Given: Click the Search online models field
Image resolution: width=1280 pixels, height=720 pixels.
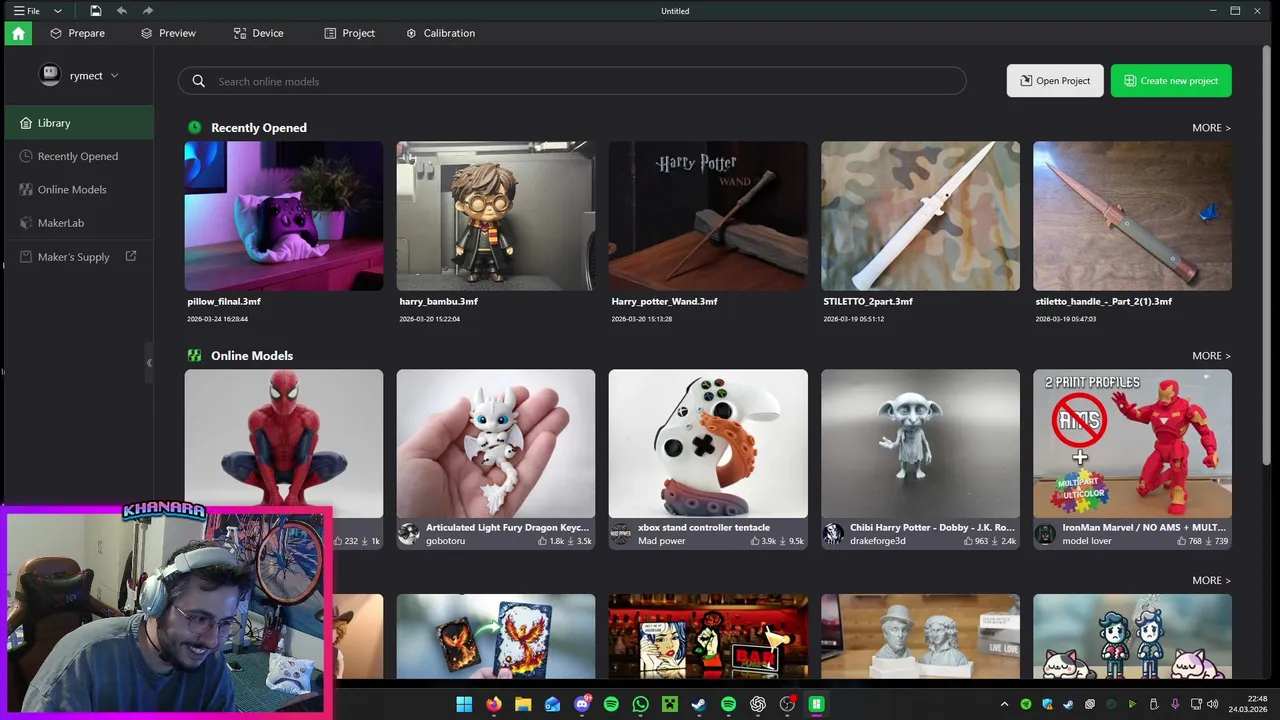Looking at the screenshot, I should pyautogui.click(x=572, y=81).
